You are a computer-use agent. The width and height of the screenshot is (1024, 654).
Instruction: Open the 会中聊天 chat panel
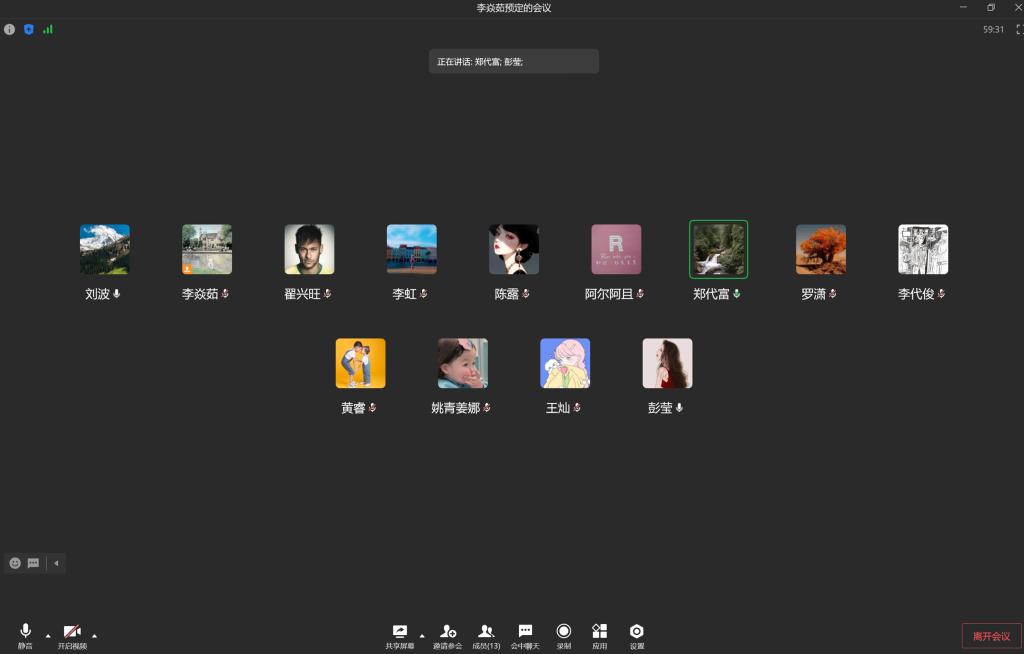pos(525,634)
